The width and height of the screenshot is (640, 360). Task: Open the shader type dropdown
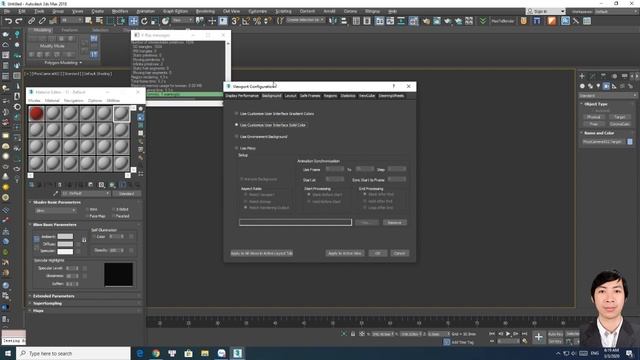[x=56, y=211]
